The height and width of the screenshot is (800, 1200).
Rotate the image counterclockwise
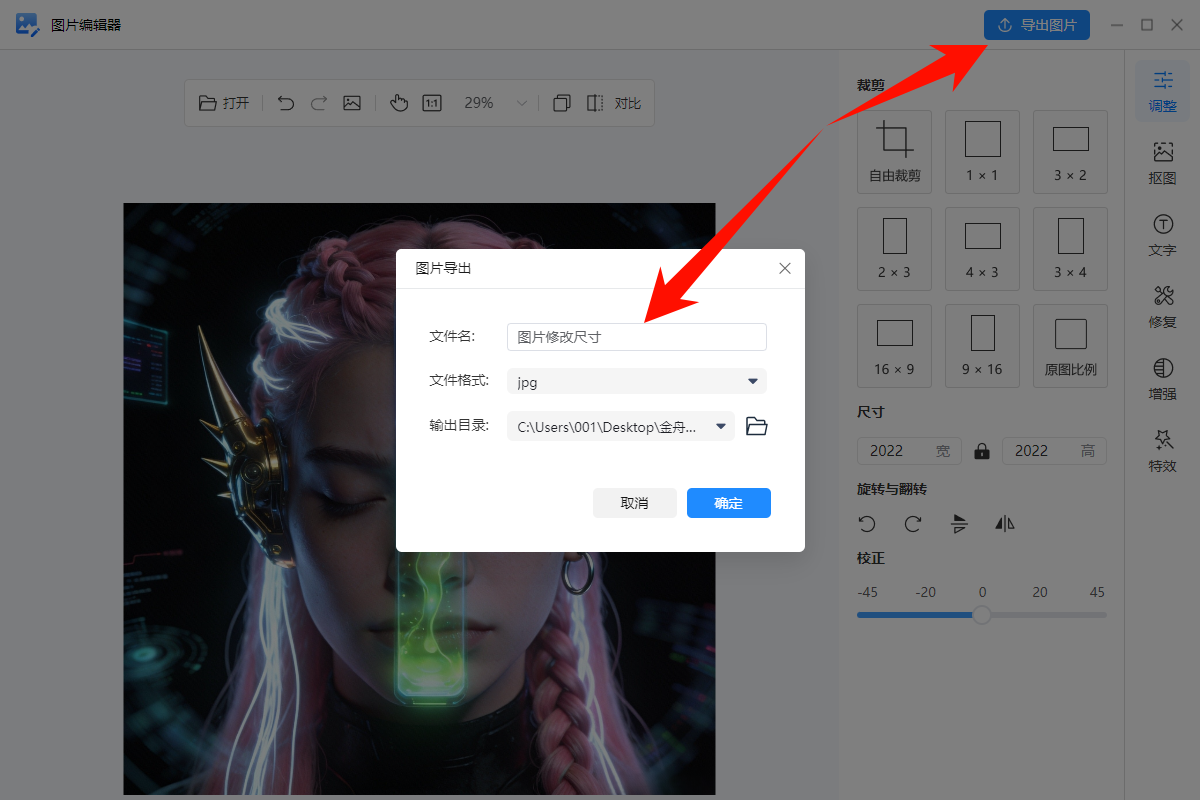coord(867,523)
